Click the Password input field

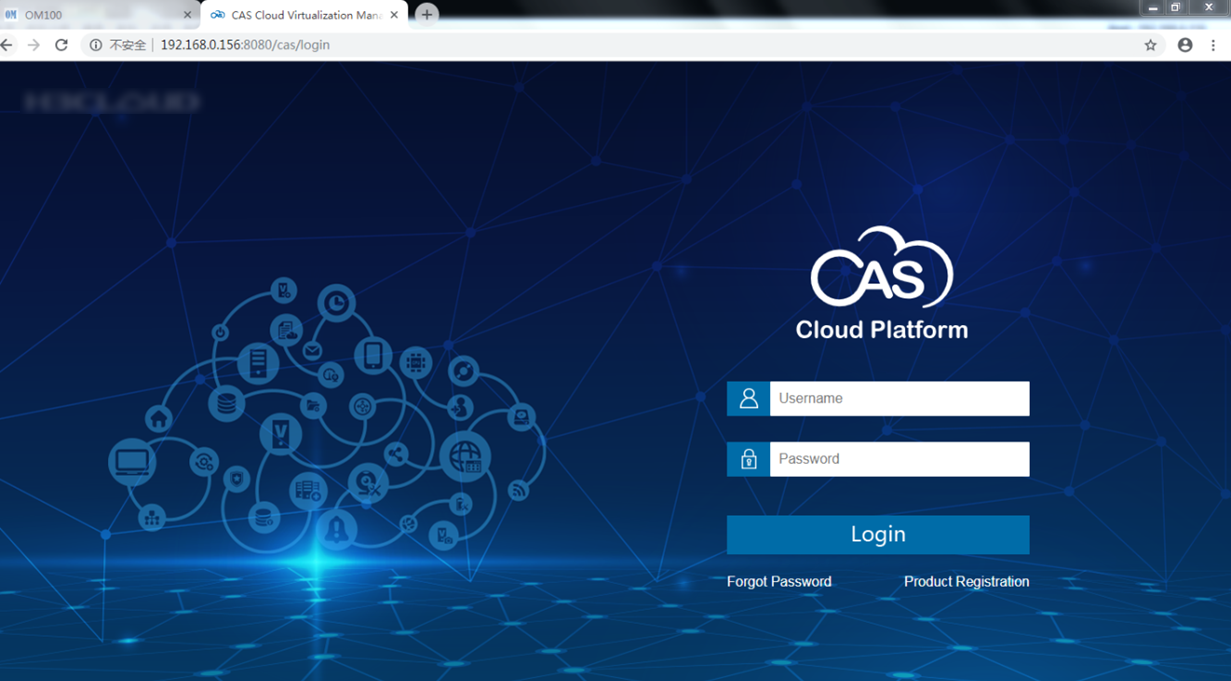click(x=899, y=459)
